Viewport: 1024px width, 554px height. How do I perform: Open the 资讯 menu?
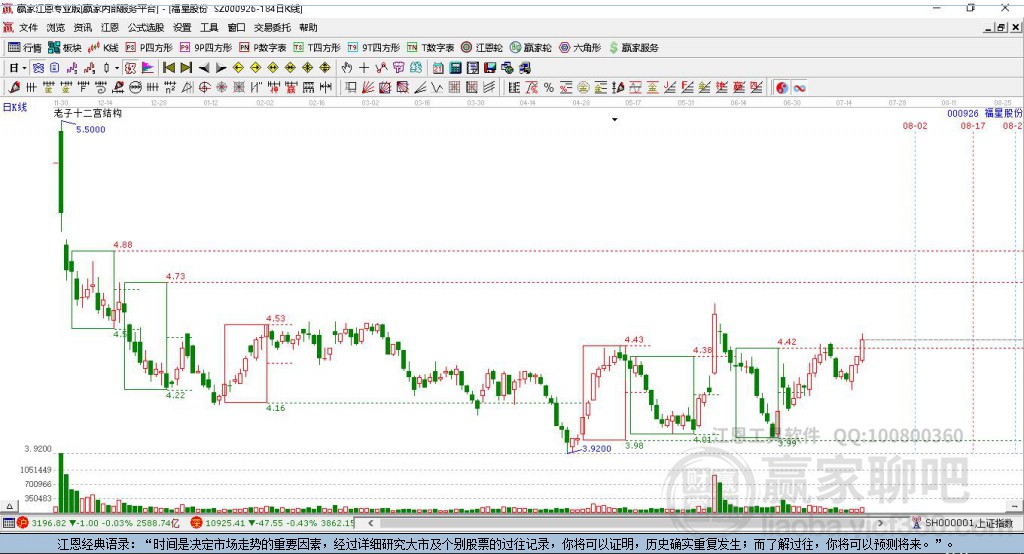pyautogui.click(x=83, y=27)
